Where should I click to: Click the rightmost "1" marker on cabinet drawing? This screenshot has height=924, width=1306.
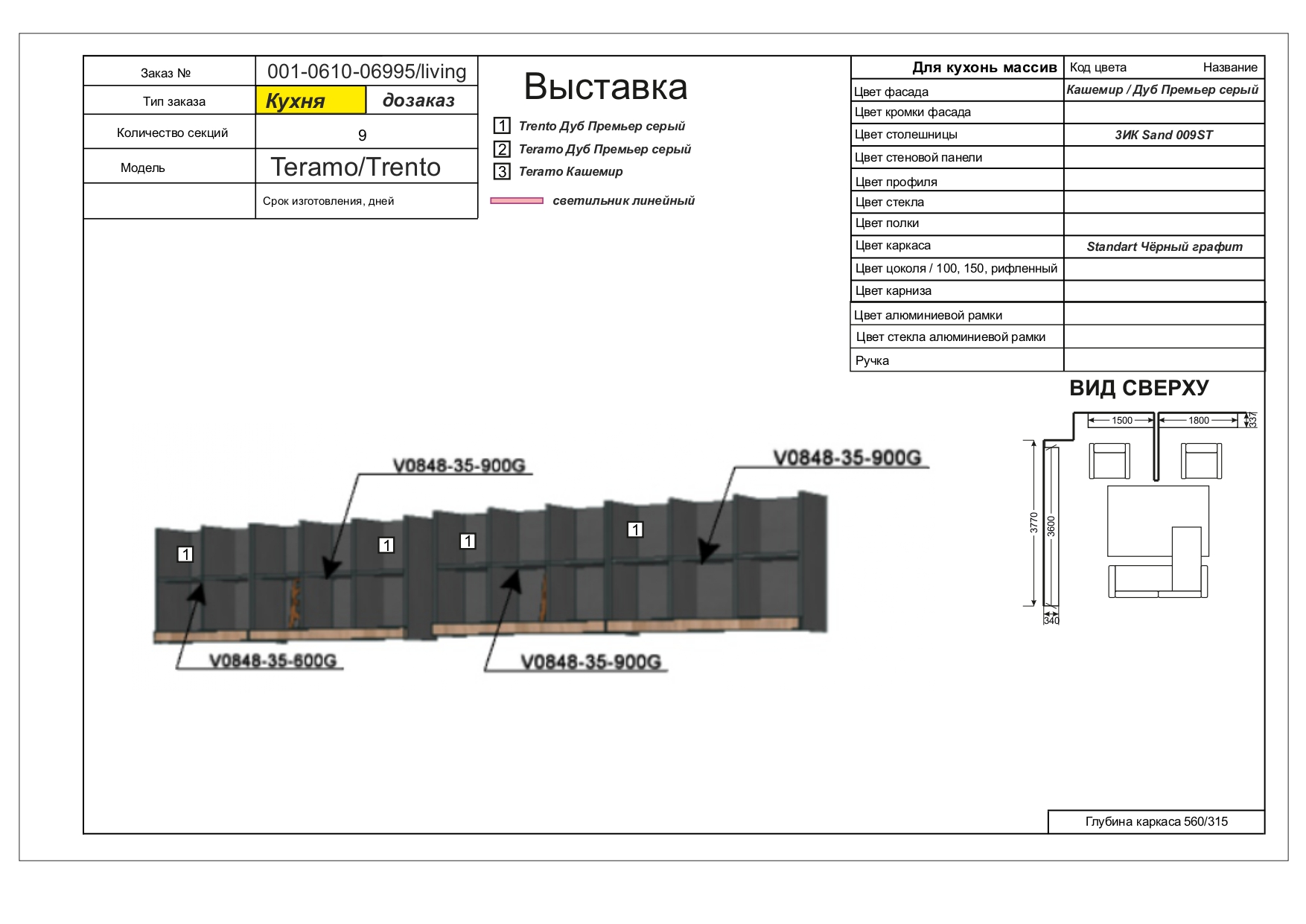click(x=635, y=529)
